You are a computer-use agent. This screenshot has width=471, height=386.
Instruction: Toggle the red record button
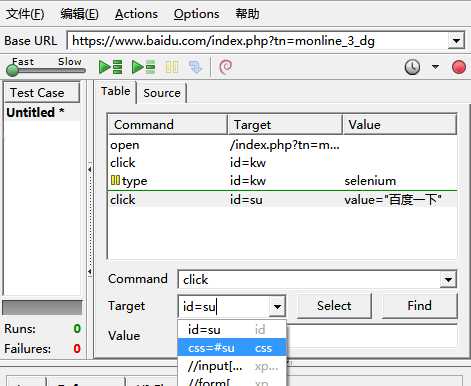click(x=459, y=67)
